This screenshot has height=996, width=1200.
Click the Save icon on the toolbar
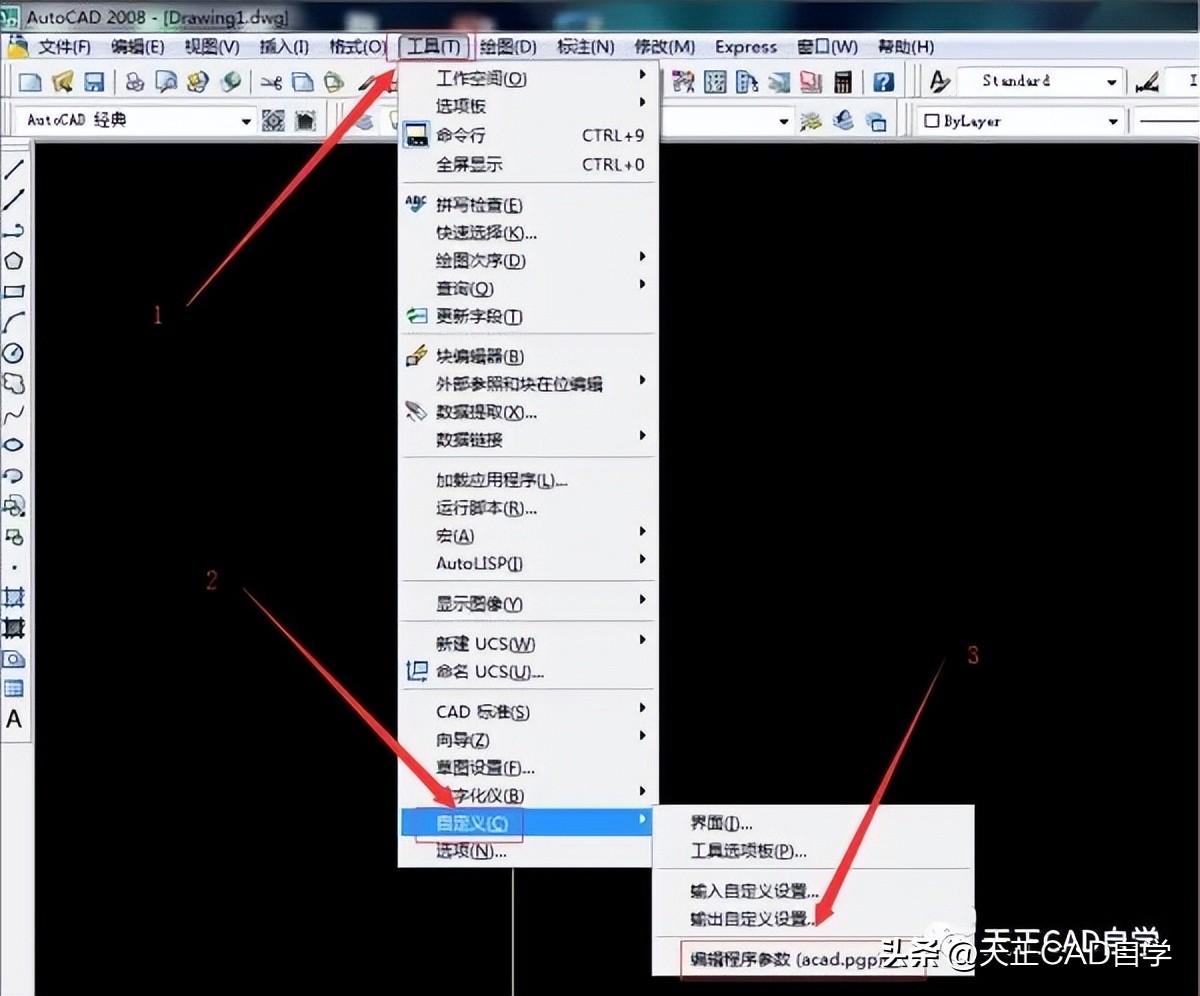point(94,81)
